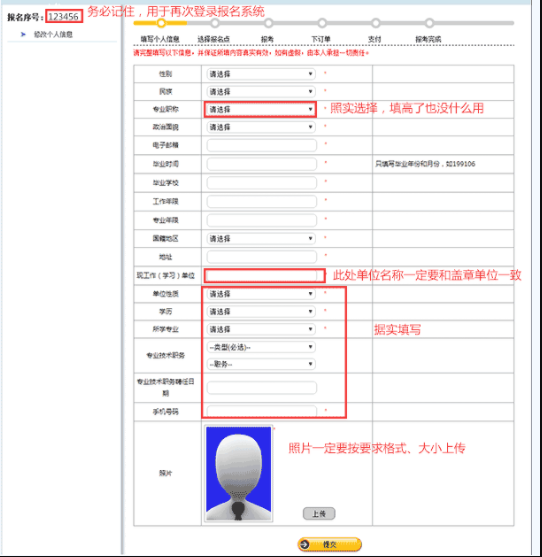Focus the 毕业时间 input field
The image size is (542, 557).
tap(262, 164)
